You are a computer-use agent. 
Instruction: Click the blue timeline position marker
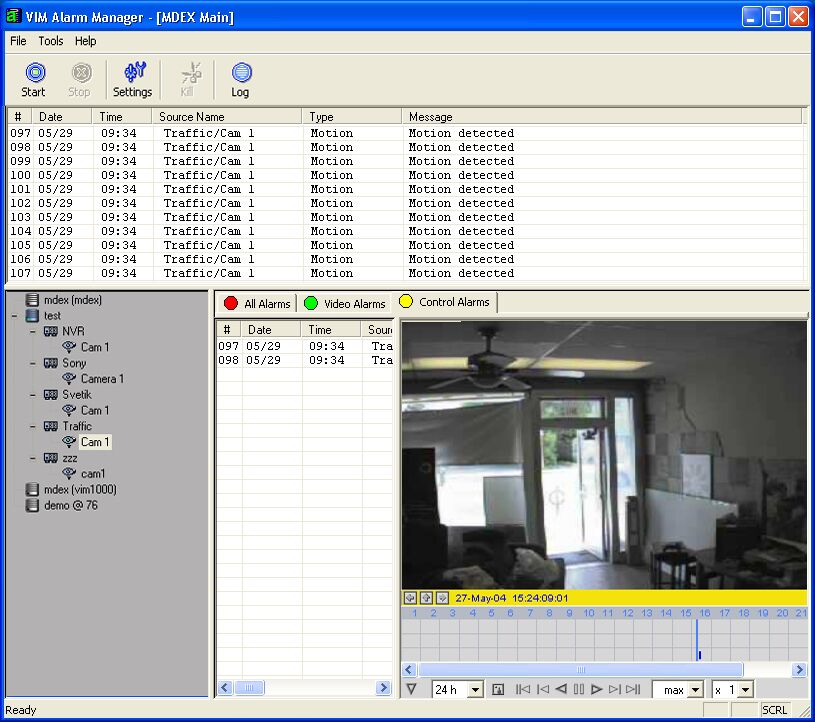coord(698,639)
